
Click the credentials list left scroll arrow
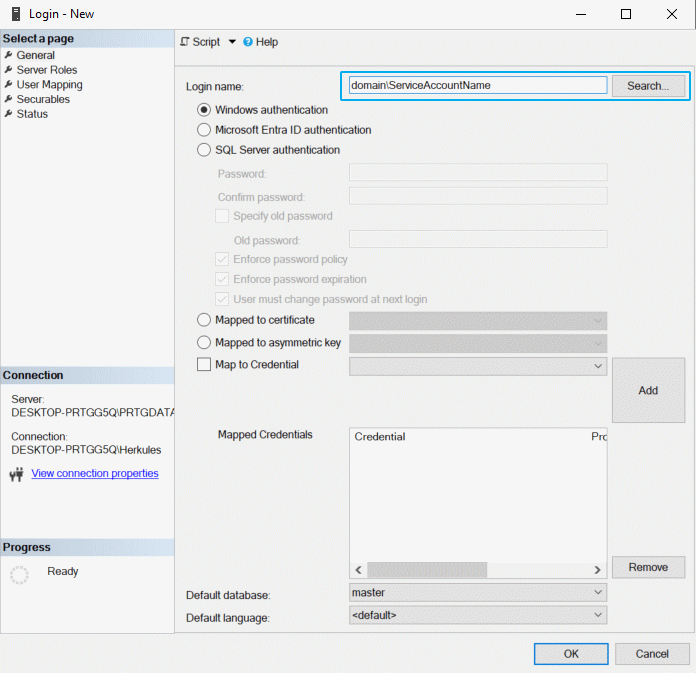(359, 570)
